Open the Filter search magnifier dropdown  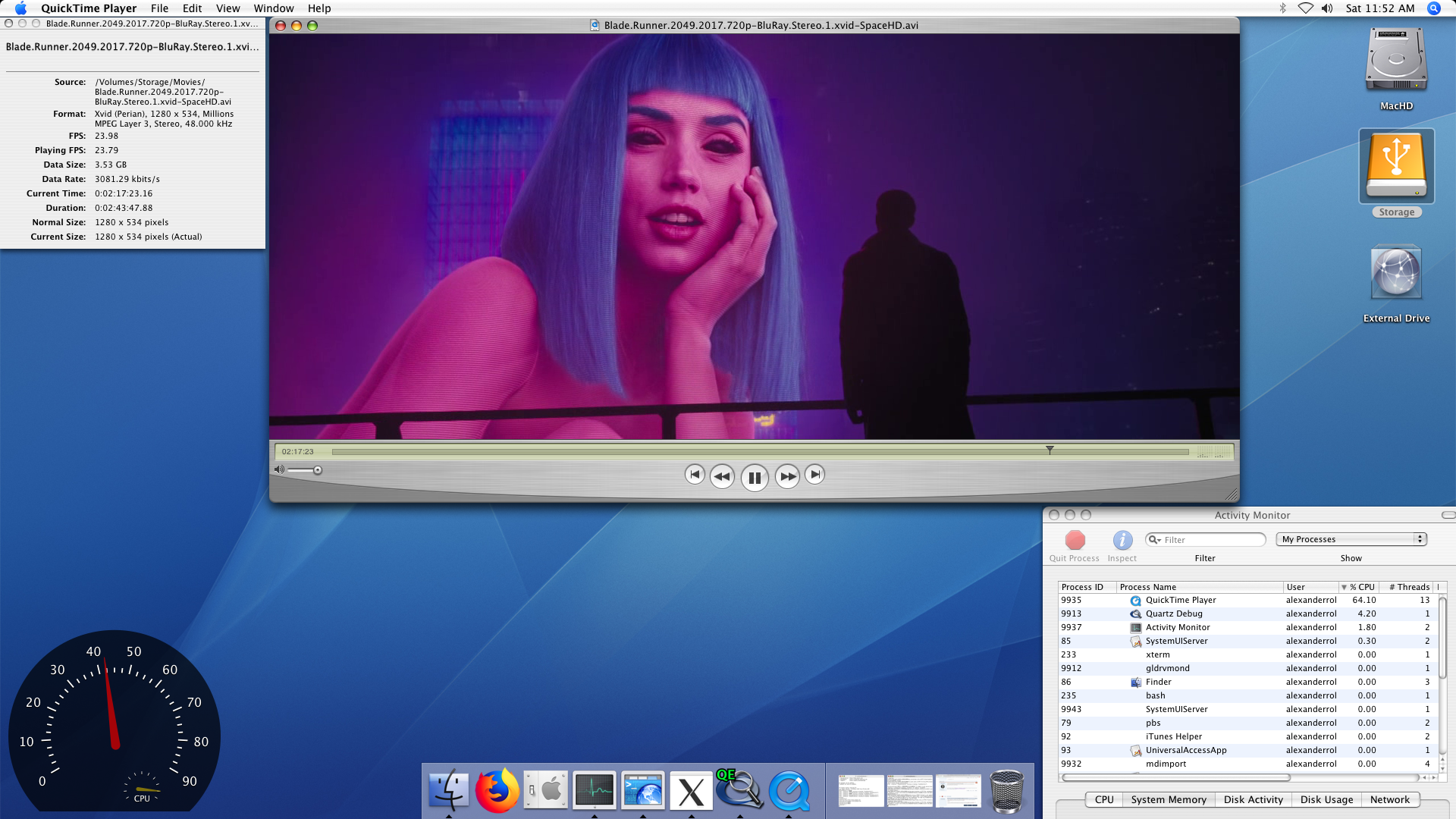click(x=1154, y=540)
